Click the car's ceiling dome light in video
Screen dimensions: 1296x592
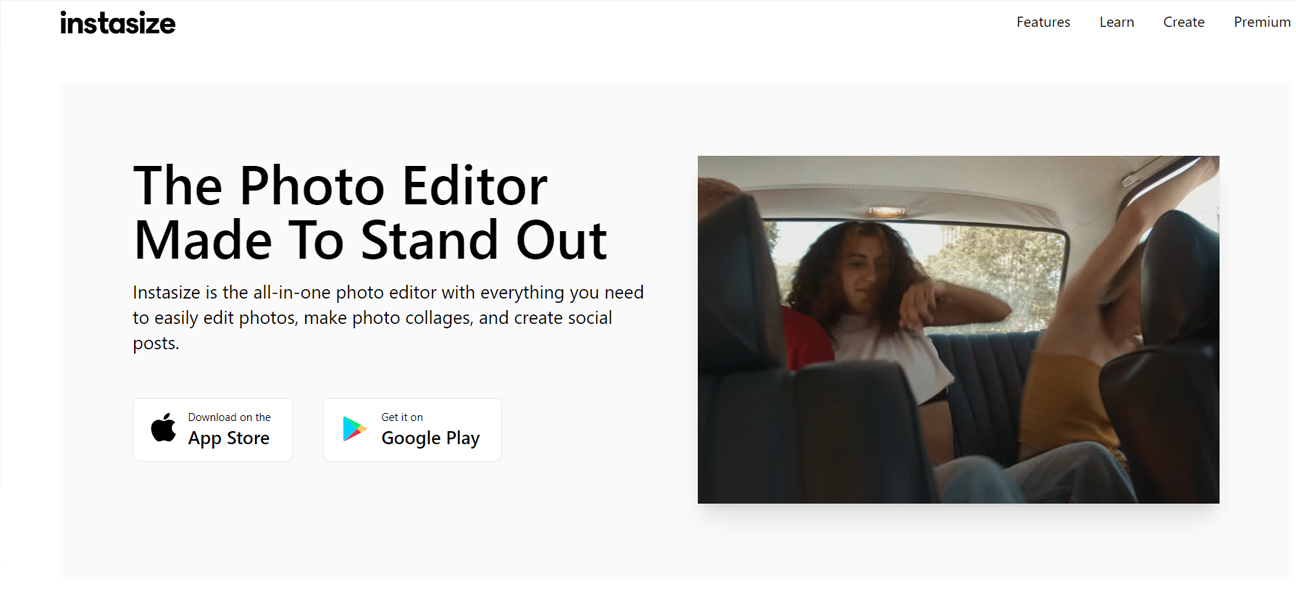coord(887,211)
